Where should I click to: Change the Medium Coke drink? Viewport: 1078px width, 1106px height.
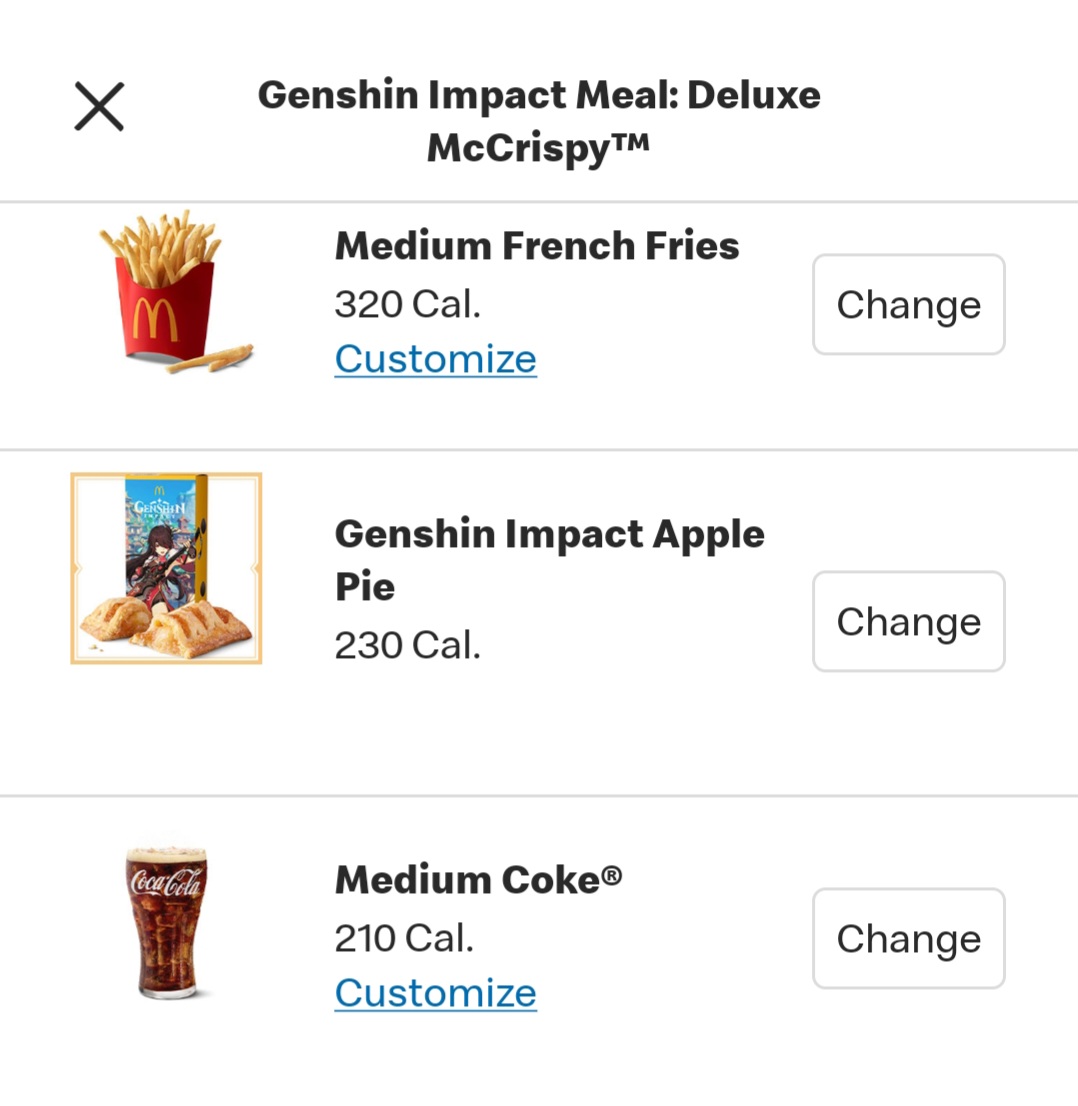pyautogui.click(x=908, y=938)
